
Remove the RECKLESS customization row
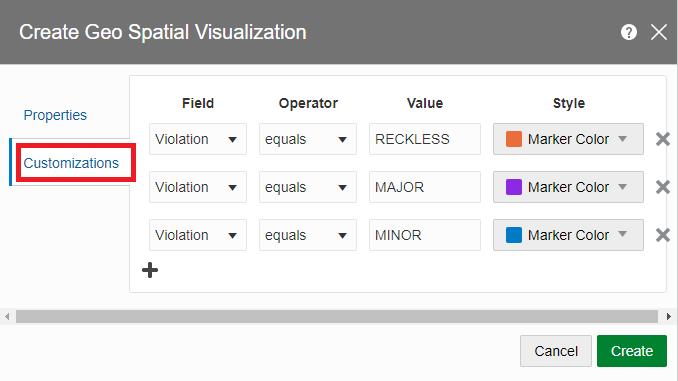662,139
